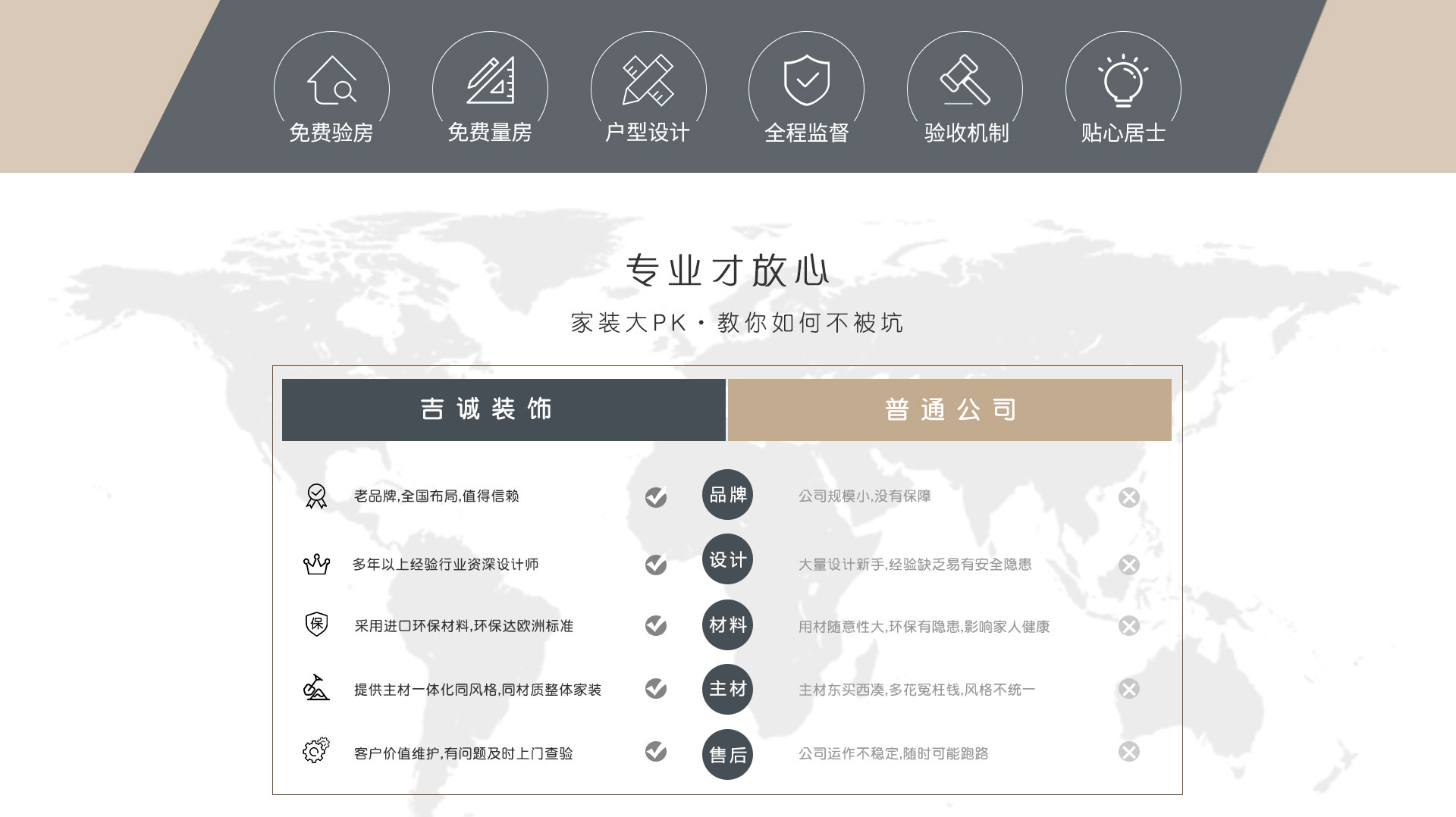1456x817 pixels.
Task: Click the 专业才放心 heading text
Action: 727,271
